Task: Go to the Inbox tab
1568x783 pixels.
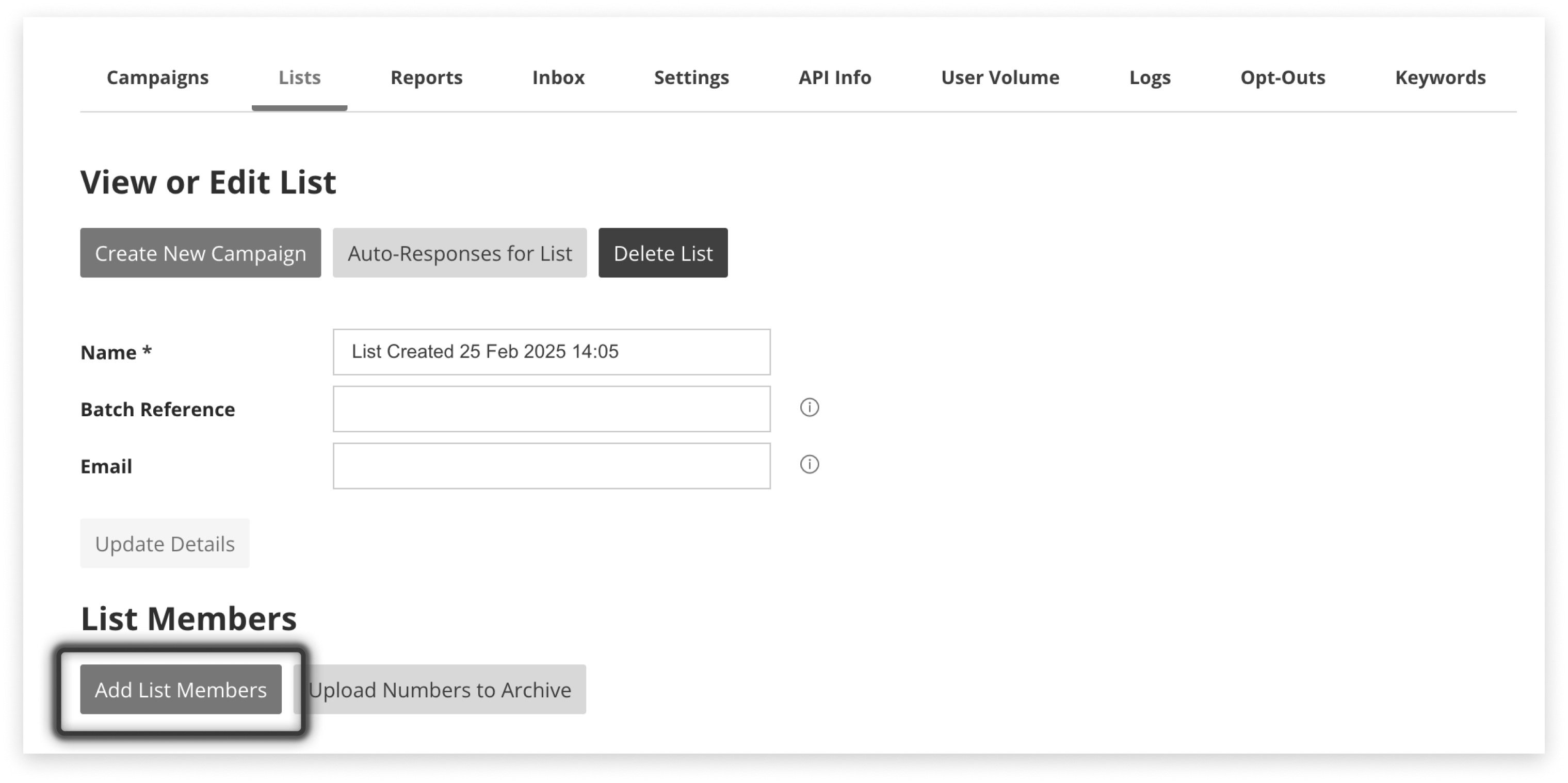Action: tap(558, 77)
